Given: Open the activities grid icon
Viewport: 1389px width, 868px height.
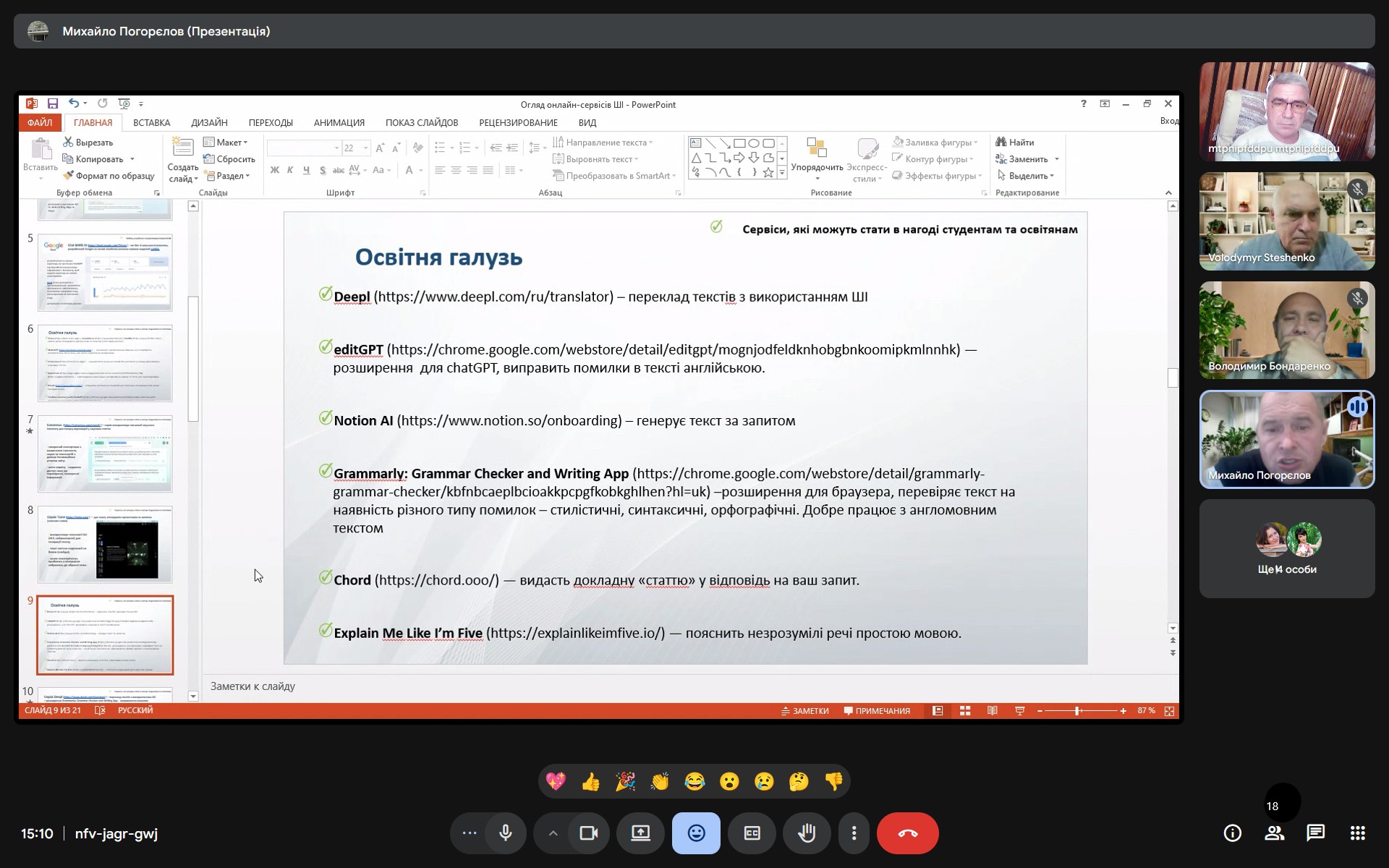Looking at the screenshot, I should (1357, 833).
